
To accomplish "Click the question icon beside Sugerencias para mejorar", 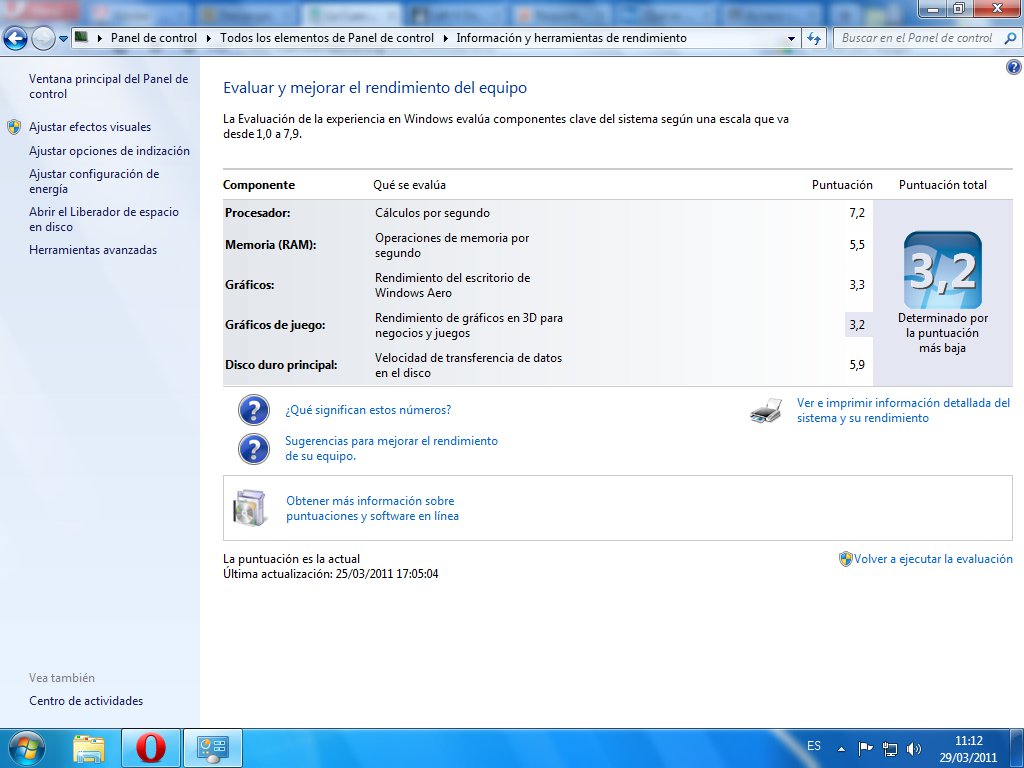I will (254, 449).
